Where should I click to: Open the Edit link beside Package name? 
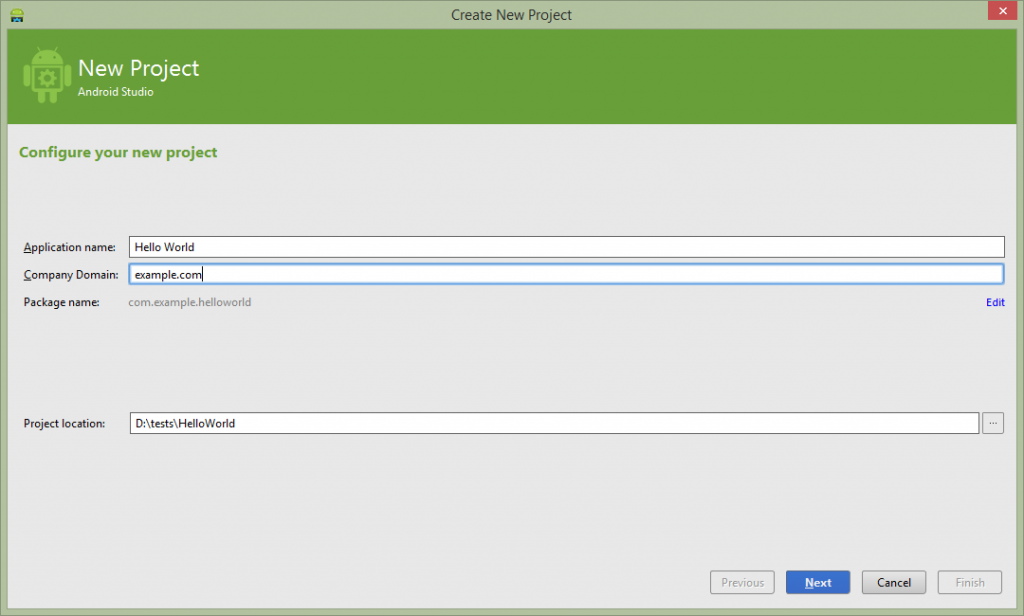995,302
